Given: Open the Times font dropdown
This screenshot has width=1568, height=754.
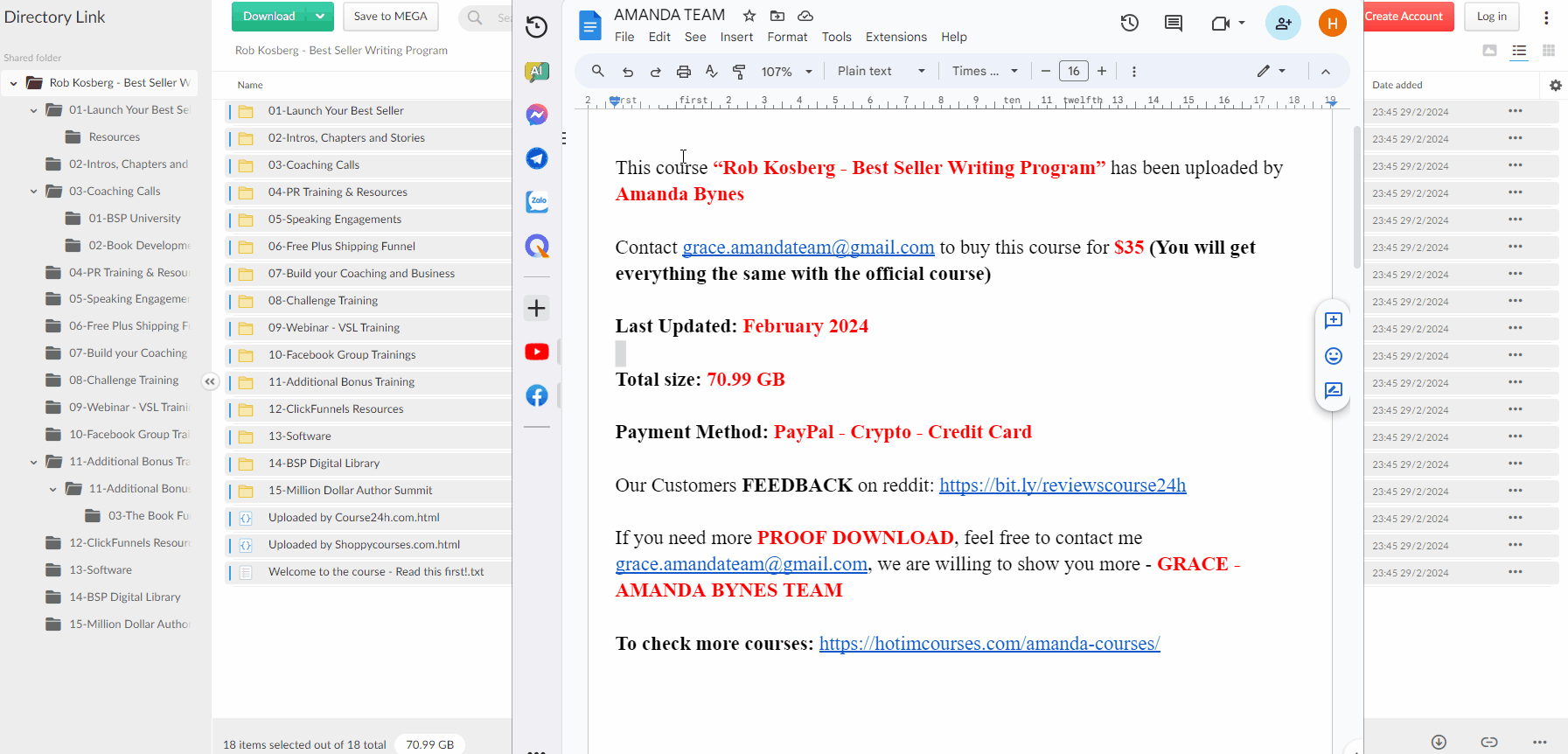Looking at the screenshot, I should [985, 71].
